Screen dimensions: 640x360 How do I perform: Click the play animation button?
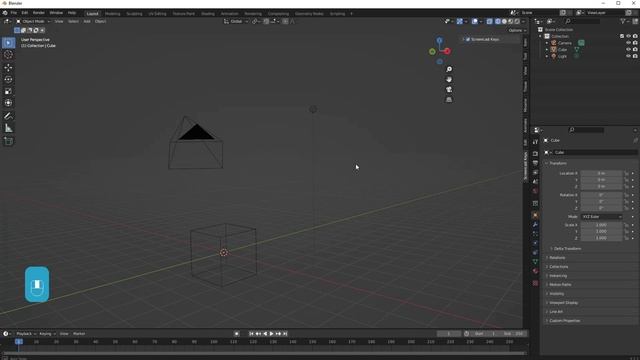[x=272, y=334]
